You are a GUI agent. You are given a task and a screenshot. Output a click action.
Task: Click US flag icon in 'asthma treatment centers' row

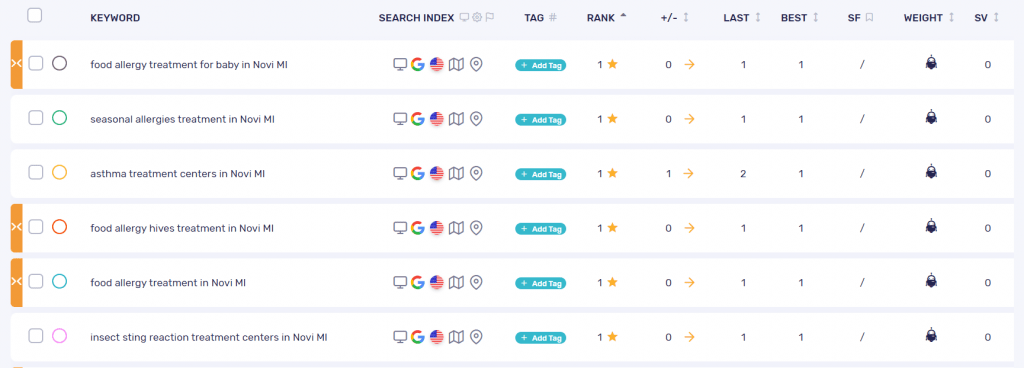(x=437, y=174)
